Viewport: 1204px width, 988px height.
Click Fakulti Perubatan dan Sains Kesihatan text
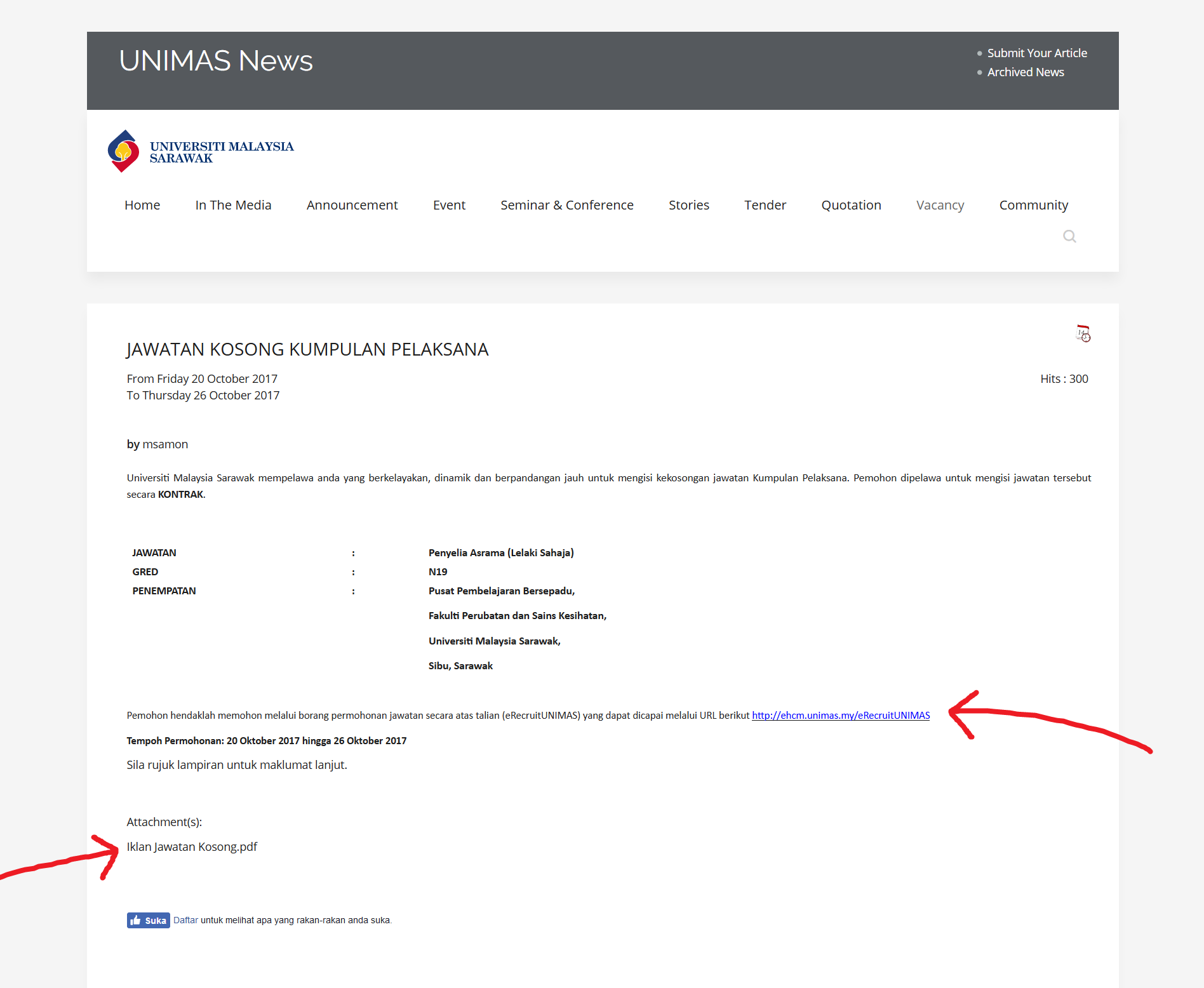tap(518, 616)
